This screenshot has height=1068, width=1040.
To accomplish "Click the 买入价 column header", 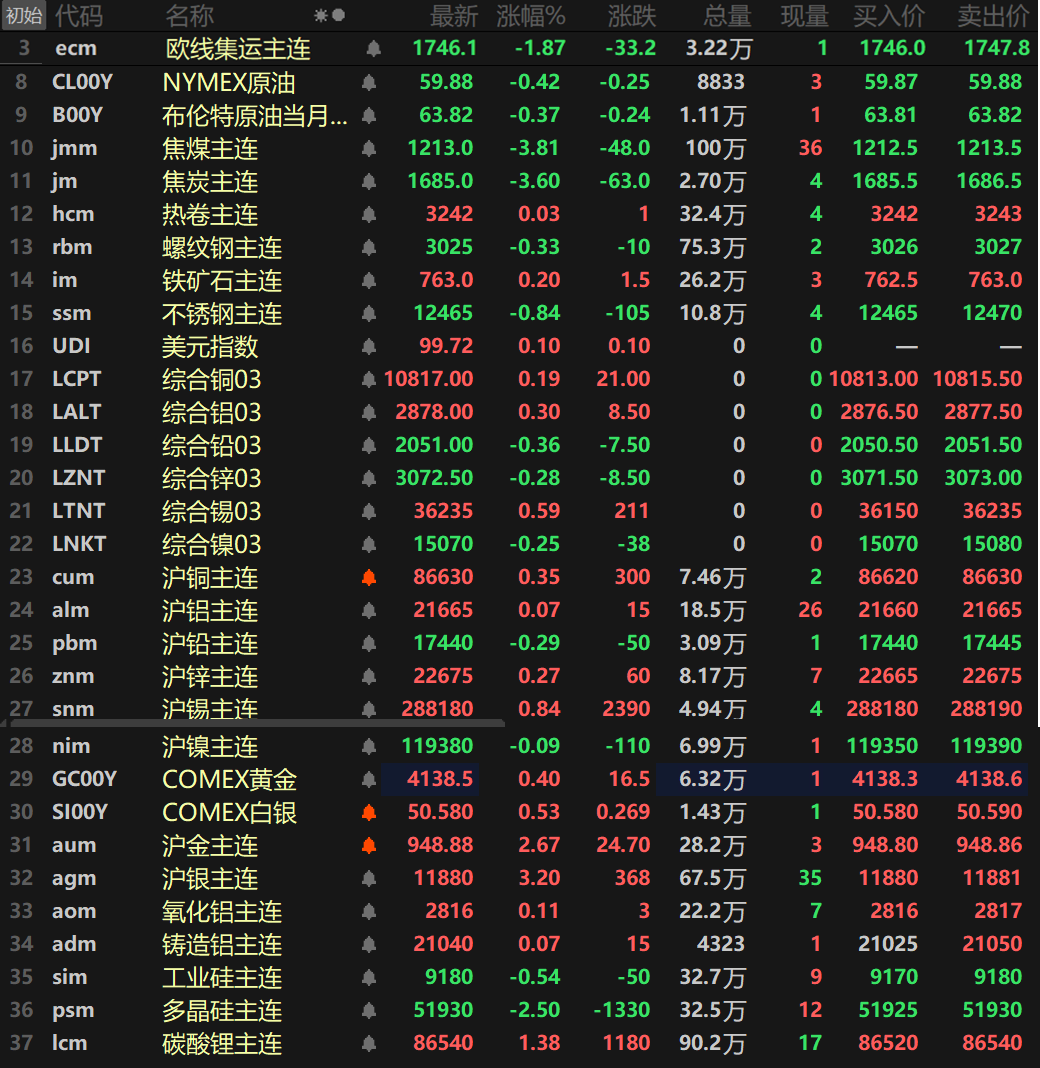I will pyautogui.click(x=889, y=15).
